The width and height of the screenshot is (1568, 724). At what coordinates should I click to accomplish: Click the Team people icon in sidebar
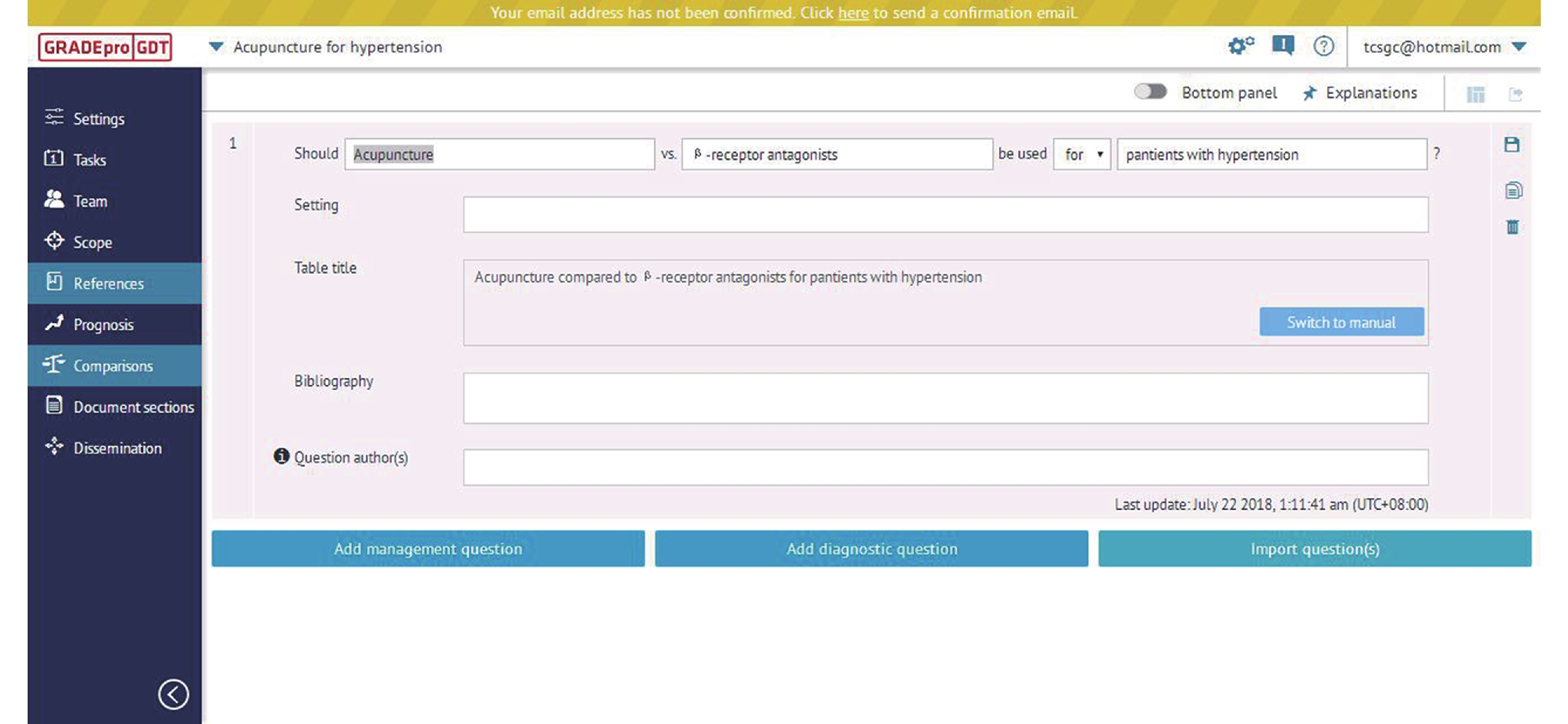54,199
